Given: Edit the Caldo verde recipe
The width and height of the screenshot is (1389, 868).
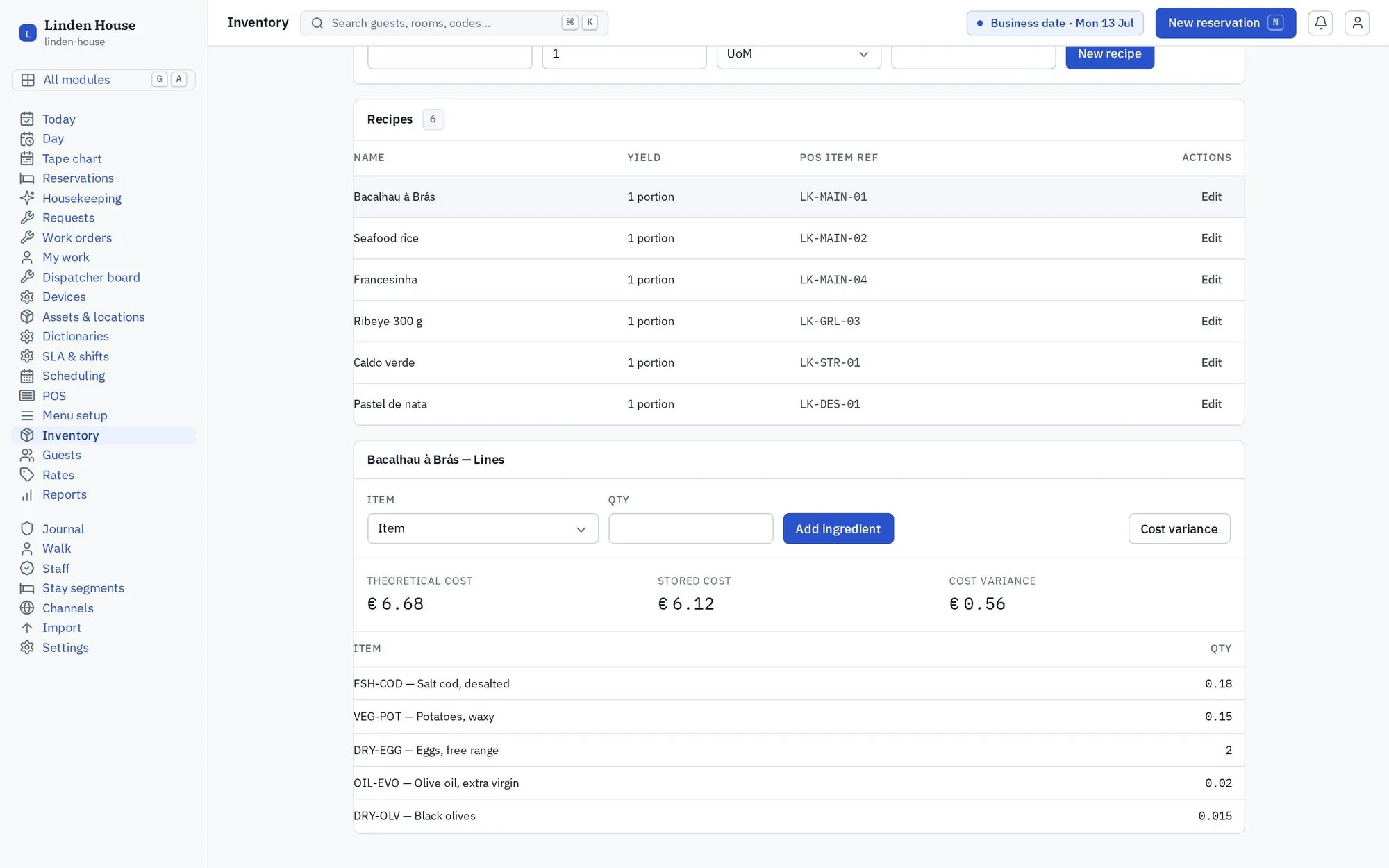Looking at the screenshot, I should click(x=1211, y=362).
